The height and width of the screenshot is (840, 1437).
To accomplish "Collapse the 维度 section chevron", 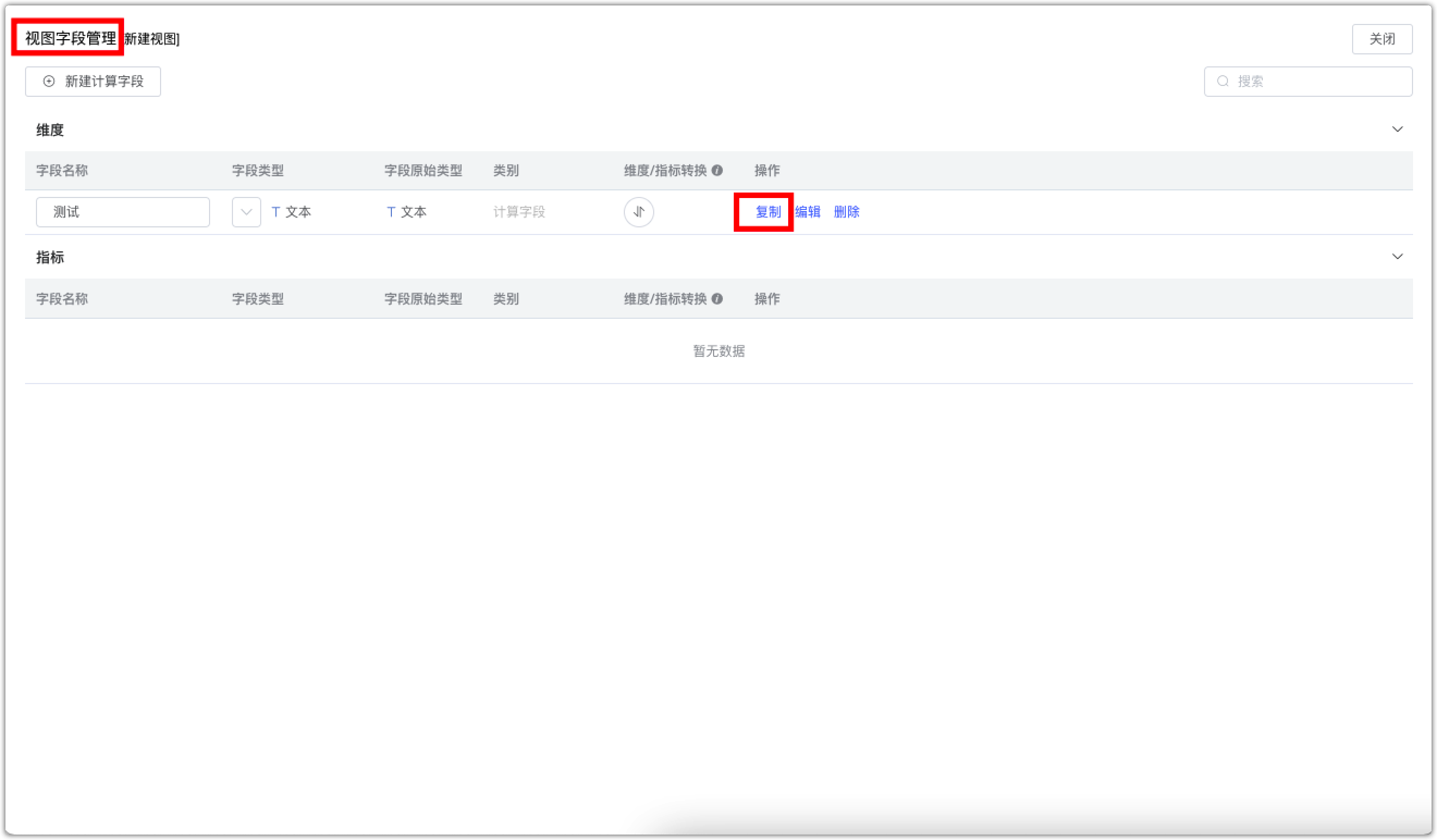I will click(x=1397, y=129).
